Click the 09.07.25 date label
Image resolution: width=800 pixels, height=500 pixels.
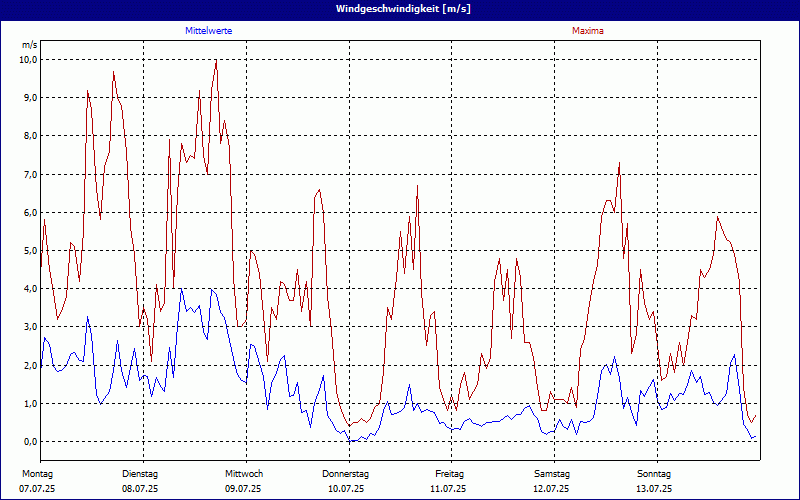point(243,489)
